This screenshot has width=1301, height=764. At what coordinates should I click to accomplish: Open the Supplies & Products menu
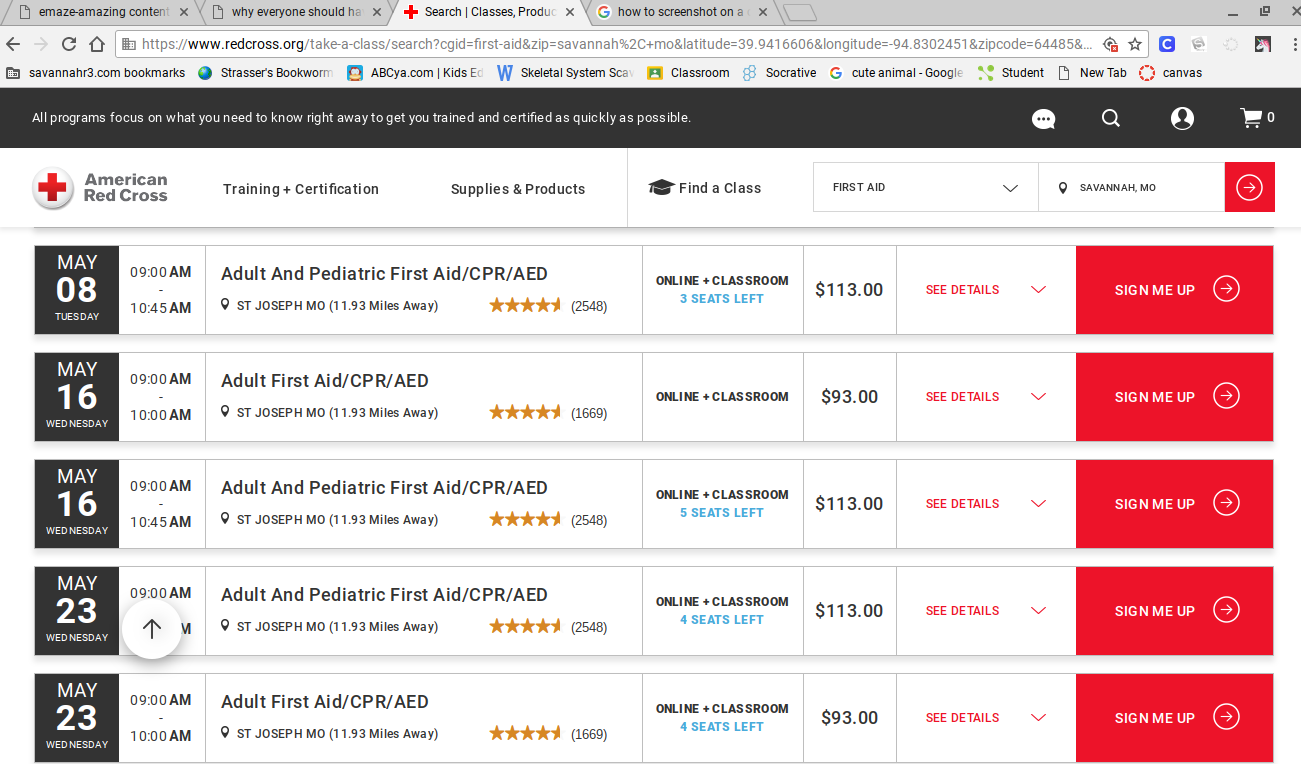(x=517, y=189)
